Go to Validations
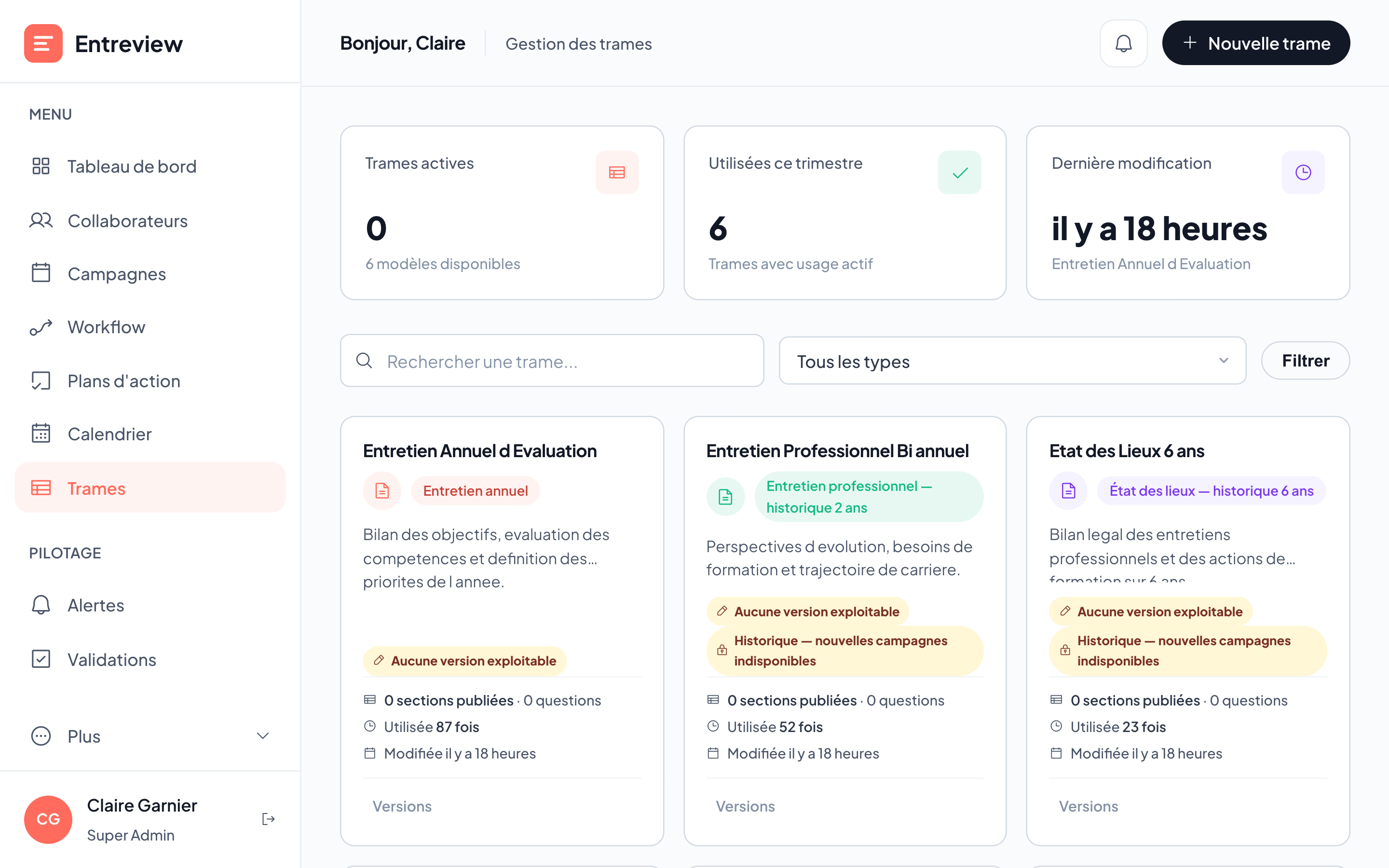The width and height of the screenshot is (1389, 868). pyautogui.click(x=150, y=659)
